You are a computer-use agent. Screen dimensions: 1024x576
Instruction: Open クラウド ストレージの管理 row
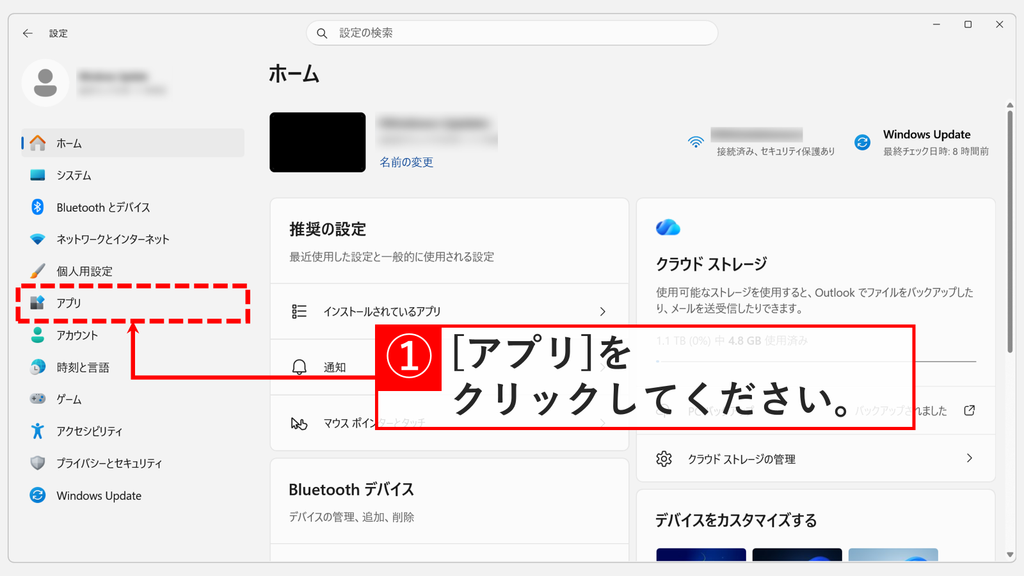tap(816, 458)
